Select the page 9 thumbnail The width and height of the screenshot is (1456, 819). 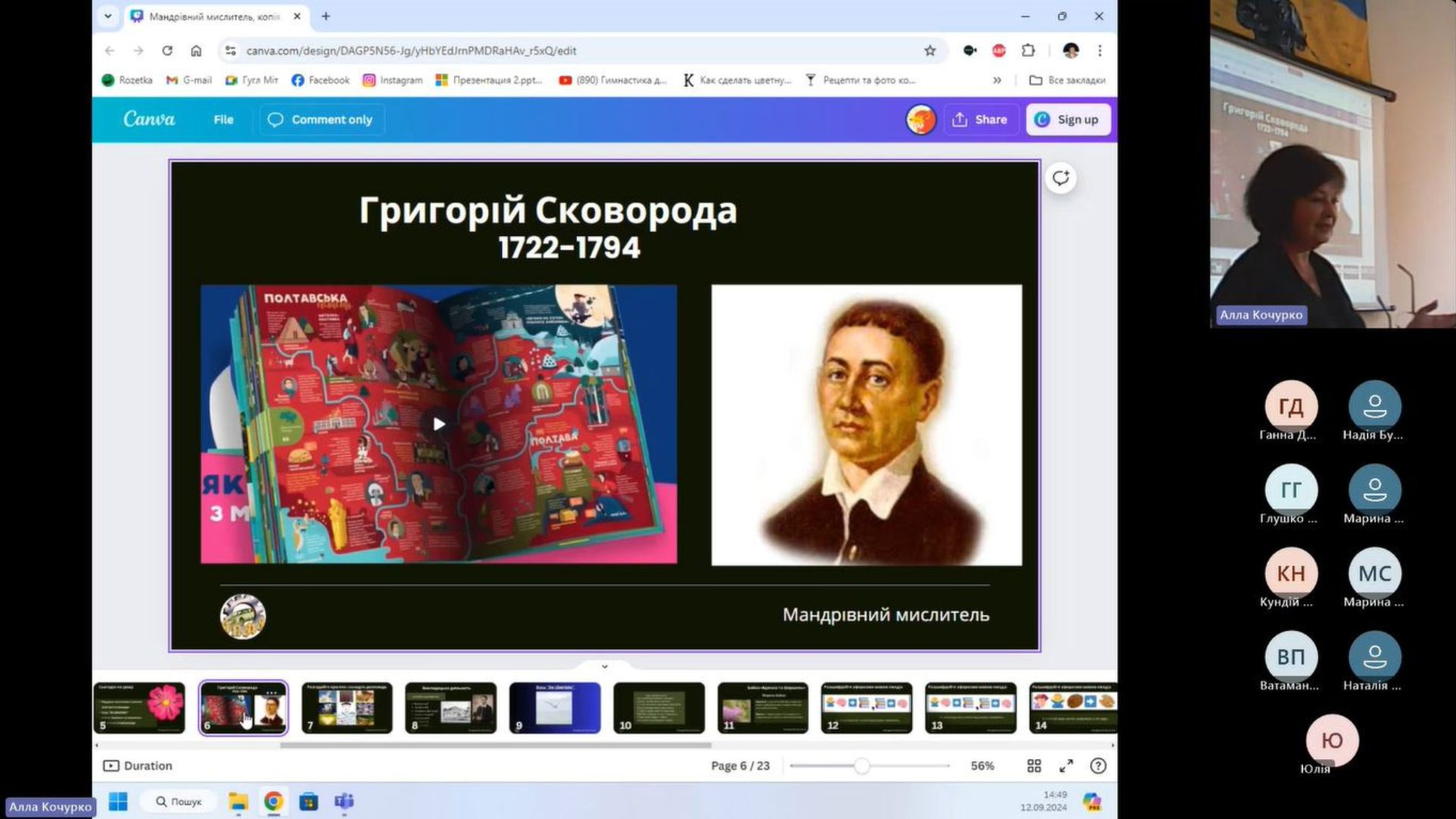click(554, 707)
